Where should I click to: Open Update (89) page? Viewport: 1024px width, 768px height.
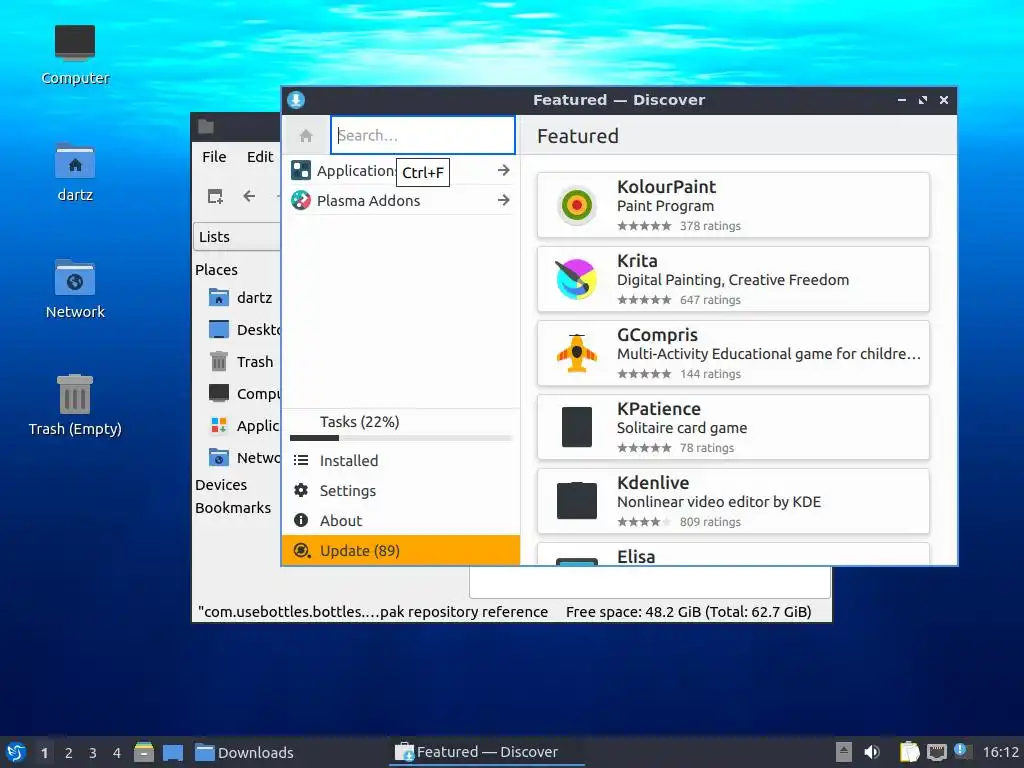(400, 551)
